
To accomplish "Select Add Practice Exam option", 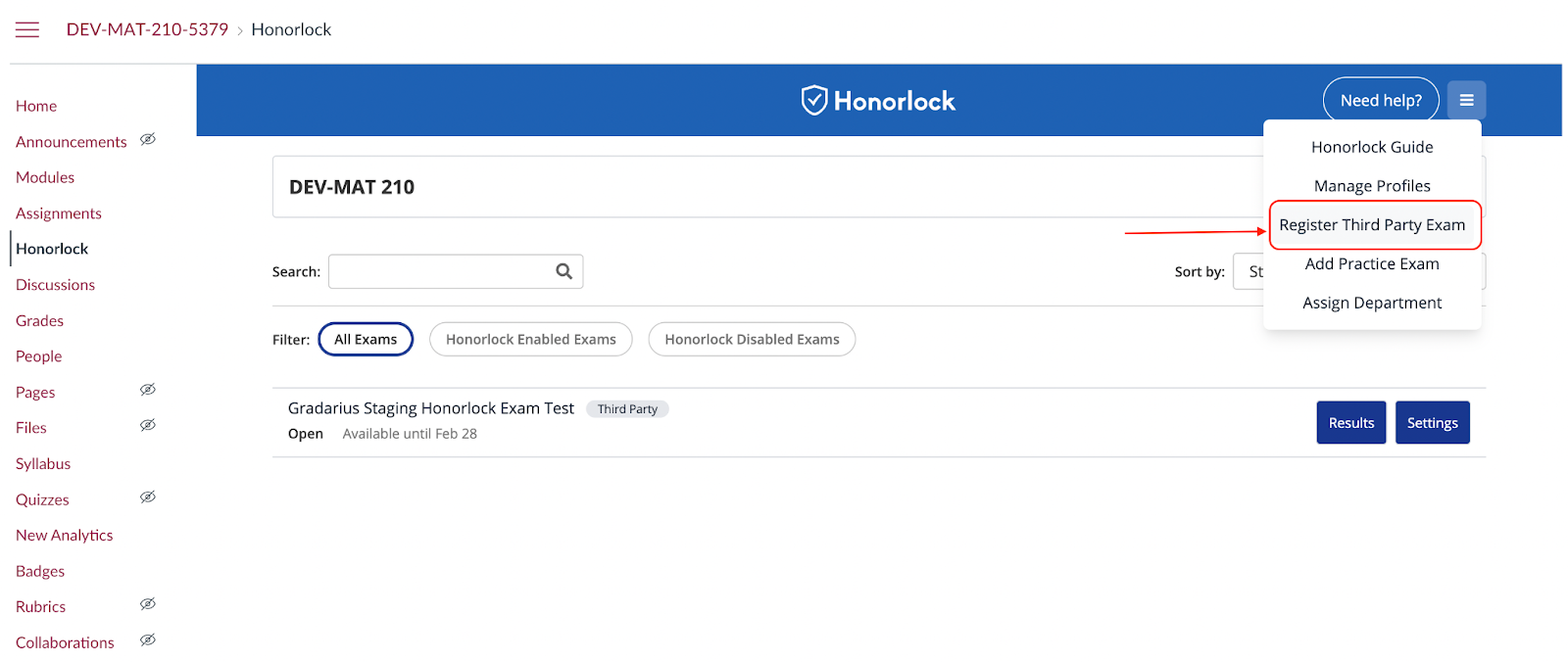I will point(1372,264).
